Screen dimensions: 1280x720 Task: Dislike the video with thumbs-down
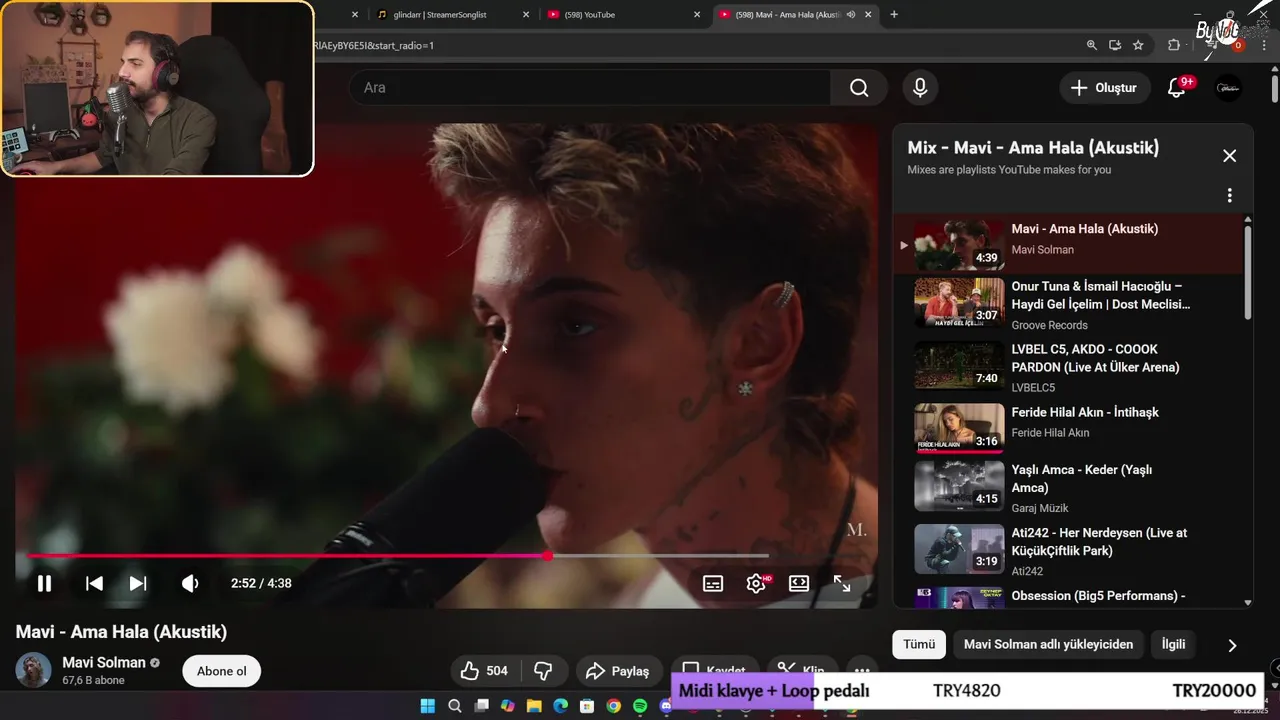[544, 671]
